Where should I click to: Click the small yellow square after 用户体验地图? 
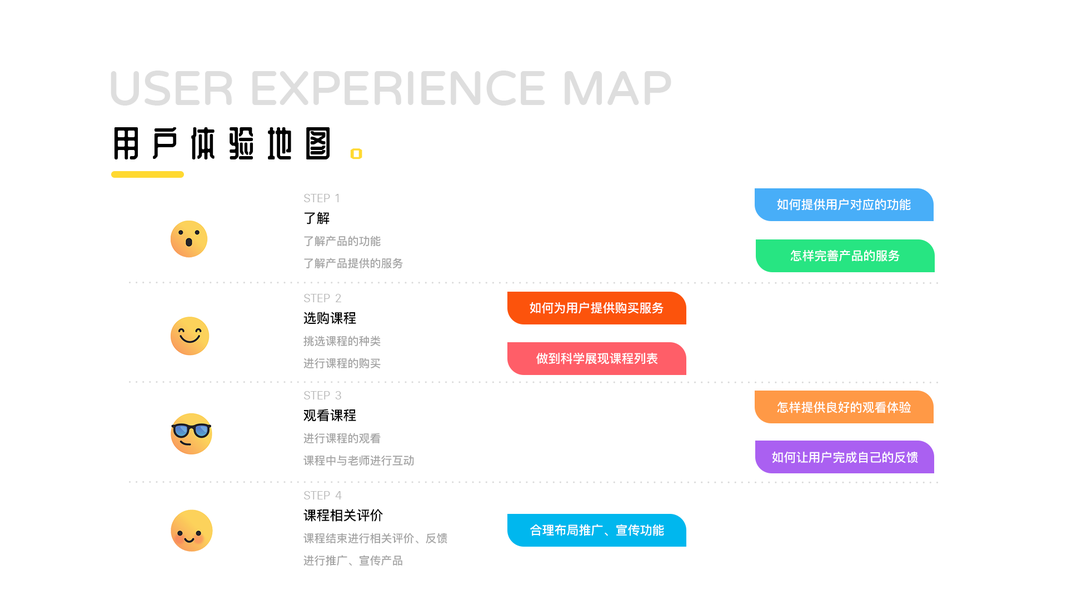(356, 154)
